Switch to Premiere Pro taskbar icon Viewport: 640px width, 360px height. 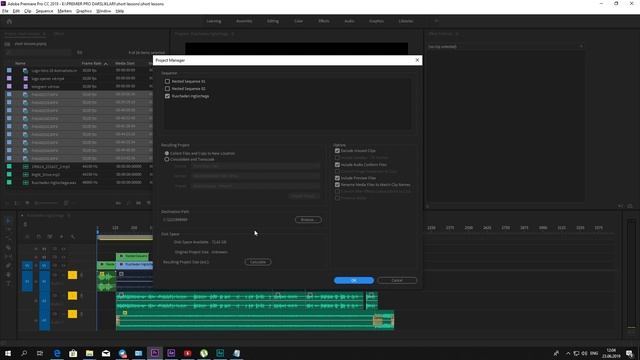[x=155, y=353]
